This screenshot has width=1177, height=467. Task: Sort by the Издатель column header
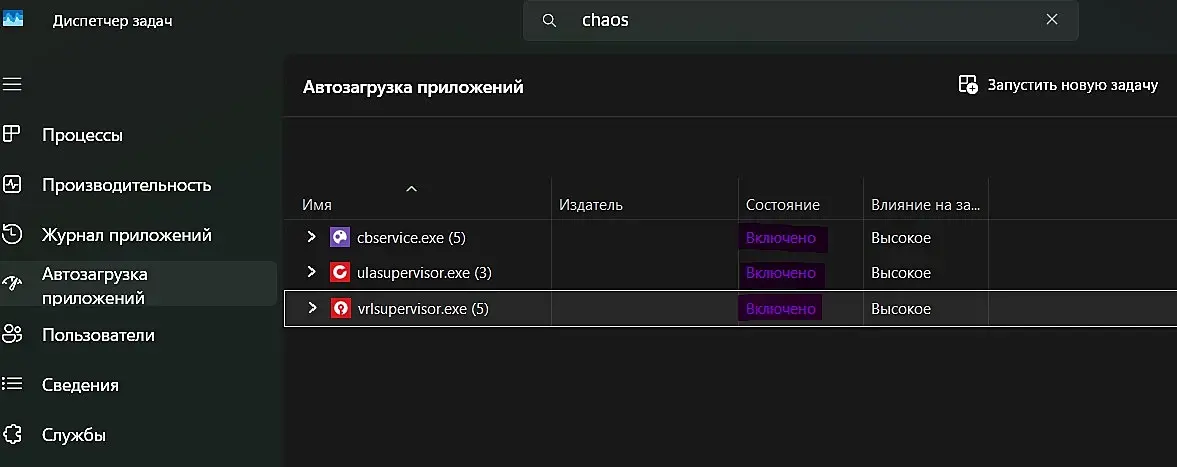click(591, 205)
